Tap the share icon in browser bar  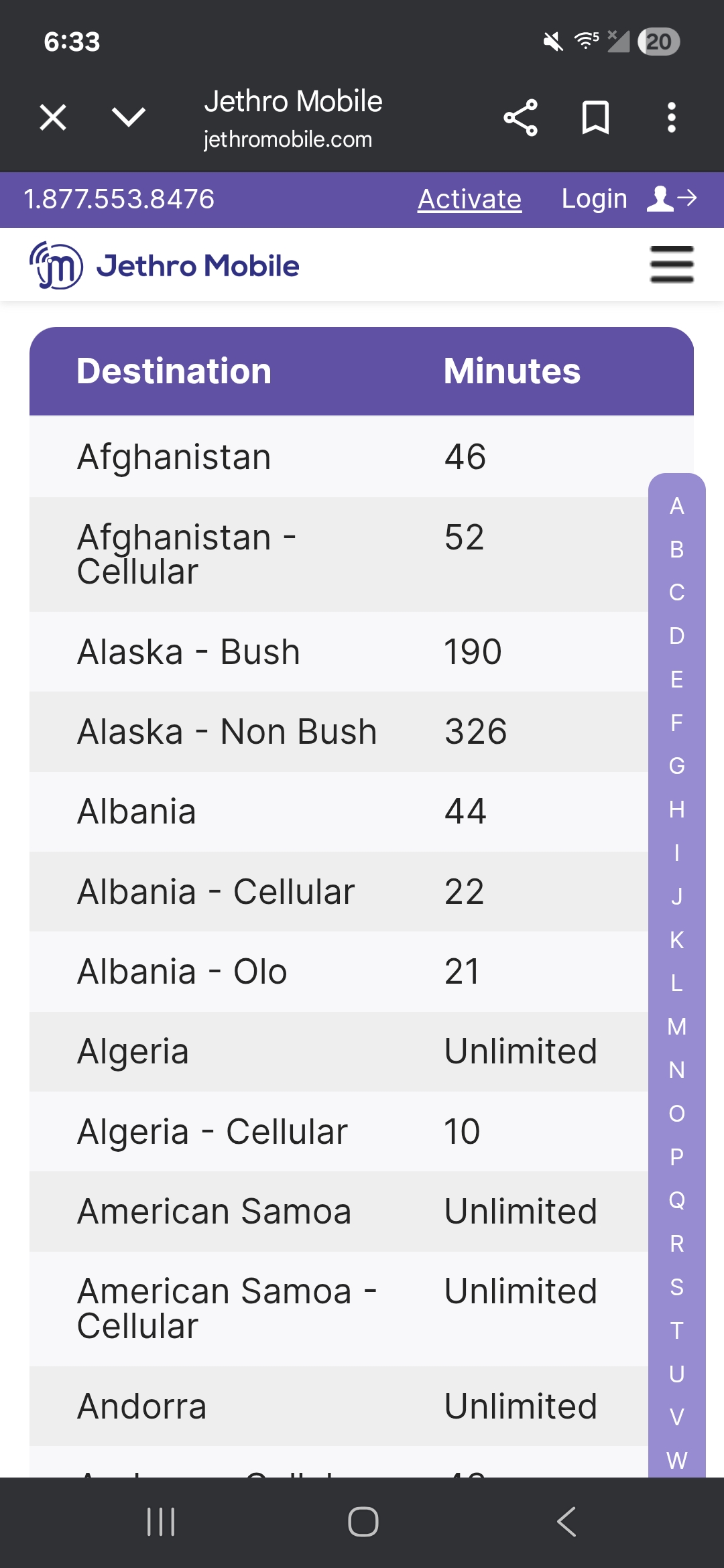point(520,118)
